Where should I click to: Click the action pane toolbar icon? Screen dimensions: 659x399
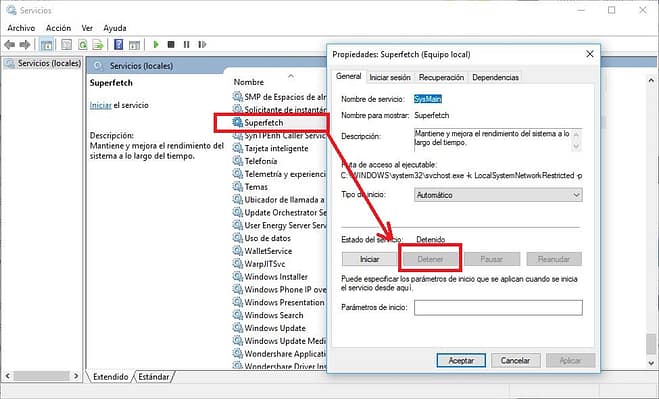click(x=134, y=45)
